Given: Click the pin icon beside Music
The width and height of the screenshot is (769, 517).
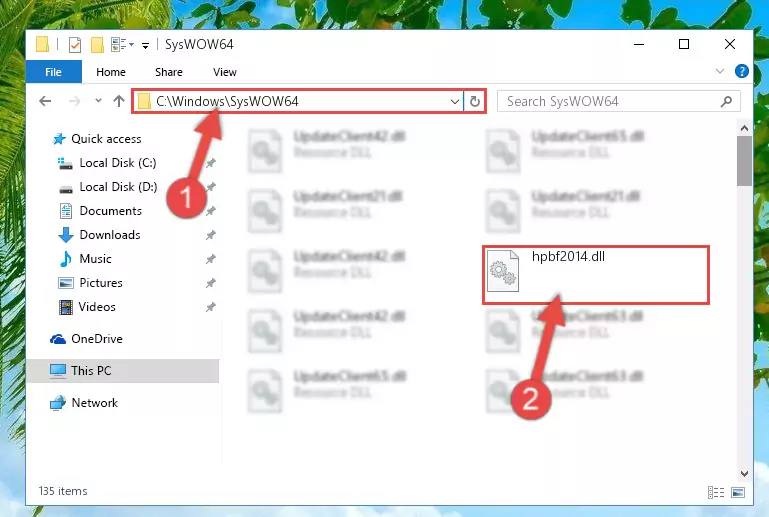Looking at the screenshot, I should pos(211,259).
